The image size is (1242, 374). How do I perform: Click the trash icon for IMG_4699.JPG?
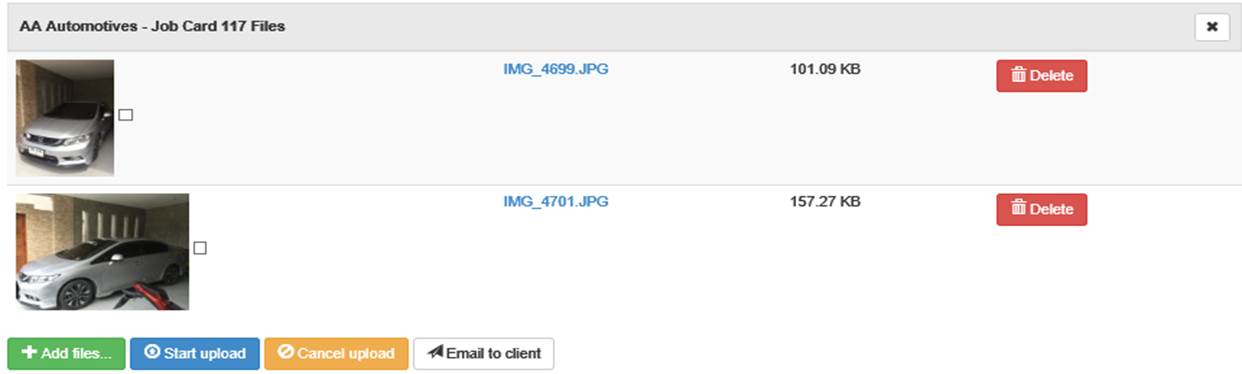(1018, 76)
